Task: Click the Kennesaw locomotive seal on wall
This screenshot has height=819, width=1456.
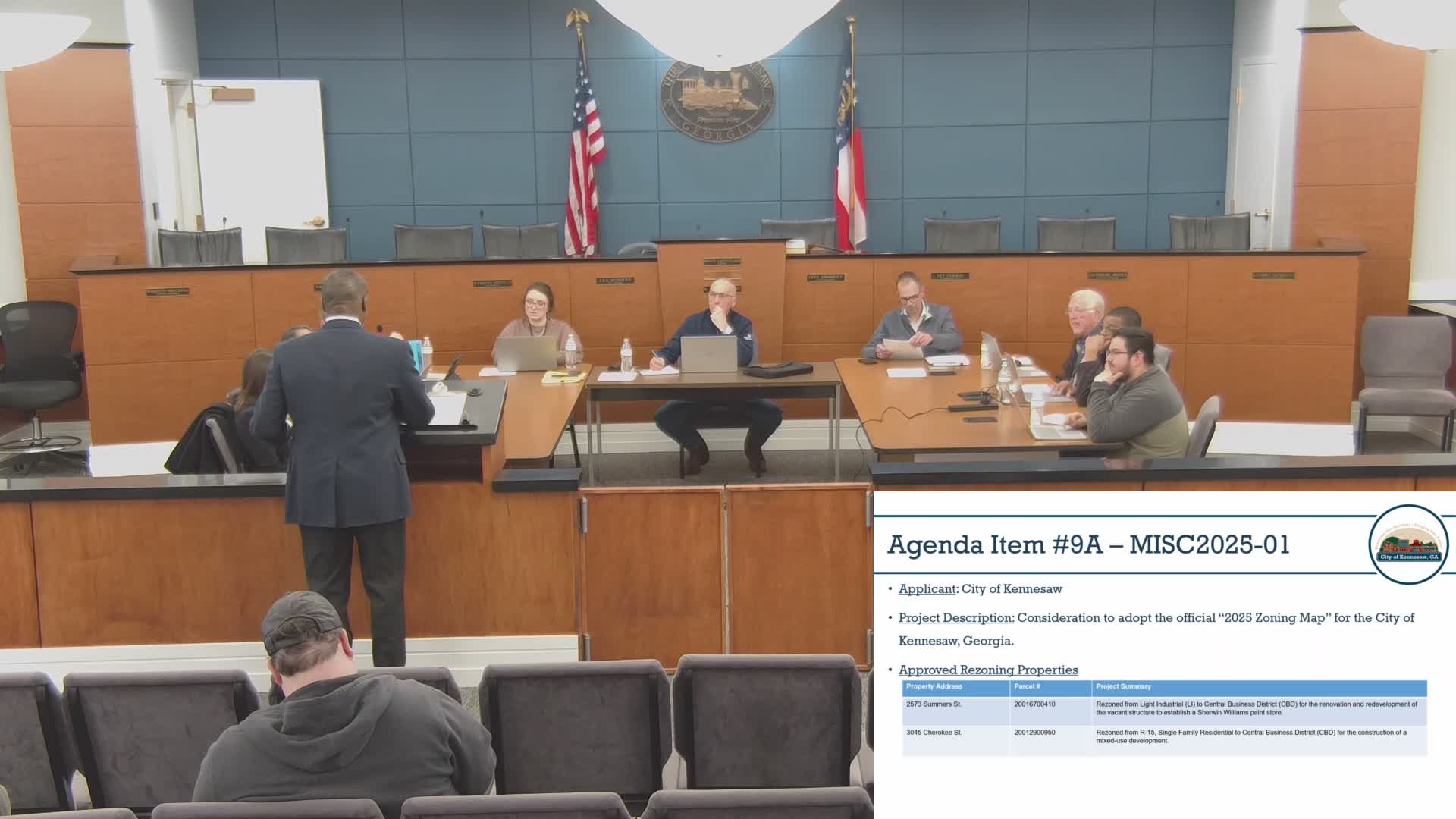Action: click(x=717, y=99)
